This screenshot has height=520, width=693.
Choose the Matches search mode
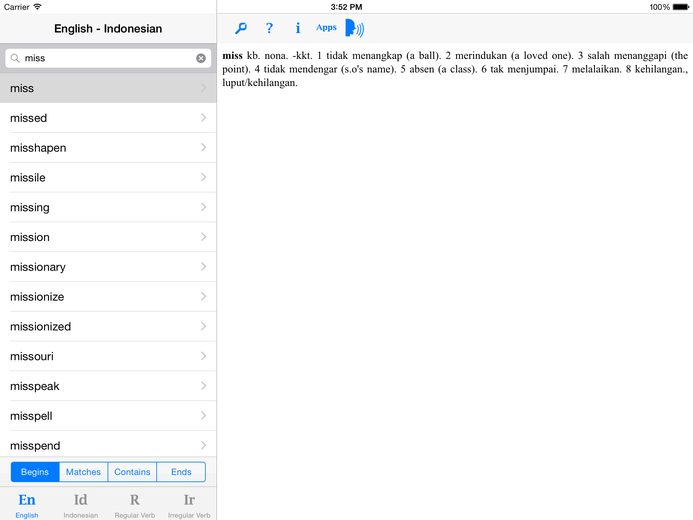coord(84,472)
